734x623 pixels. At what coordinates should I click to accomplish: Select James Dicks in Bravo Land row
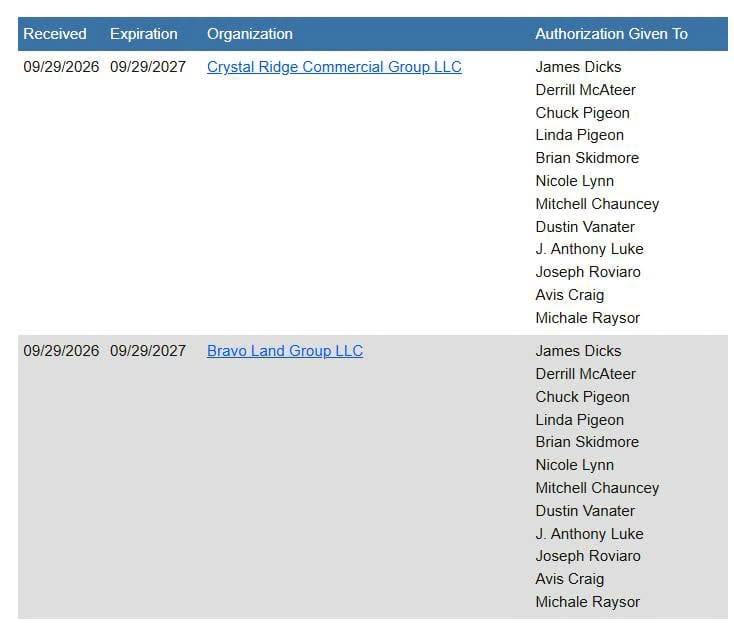[x=578, y=351]
